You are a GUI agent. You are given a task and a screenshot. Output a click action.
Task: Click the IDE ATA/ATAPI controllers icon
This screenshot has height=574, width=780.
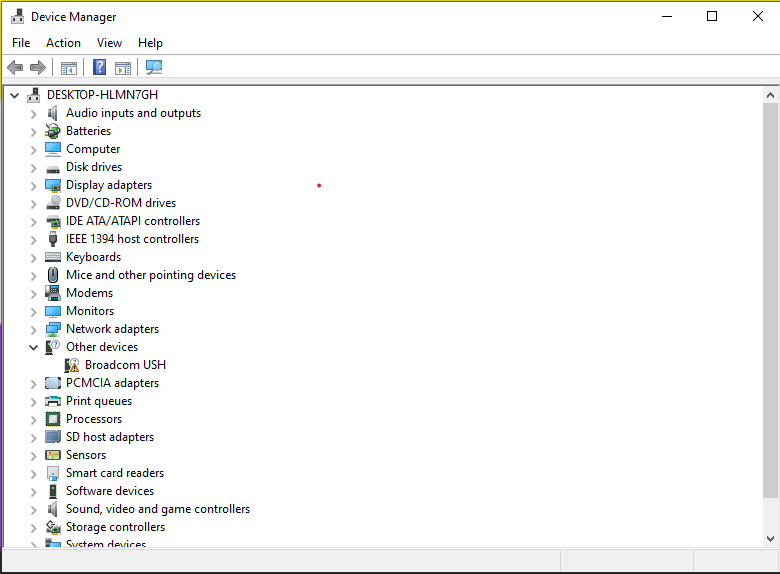coord(53,221)
